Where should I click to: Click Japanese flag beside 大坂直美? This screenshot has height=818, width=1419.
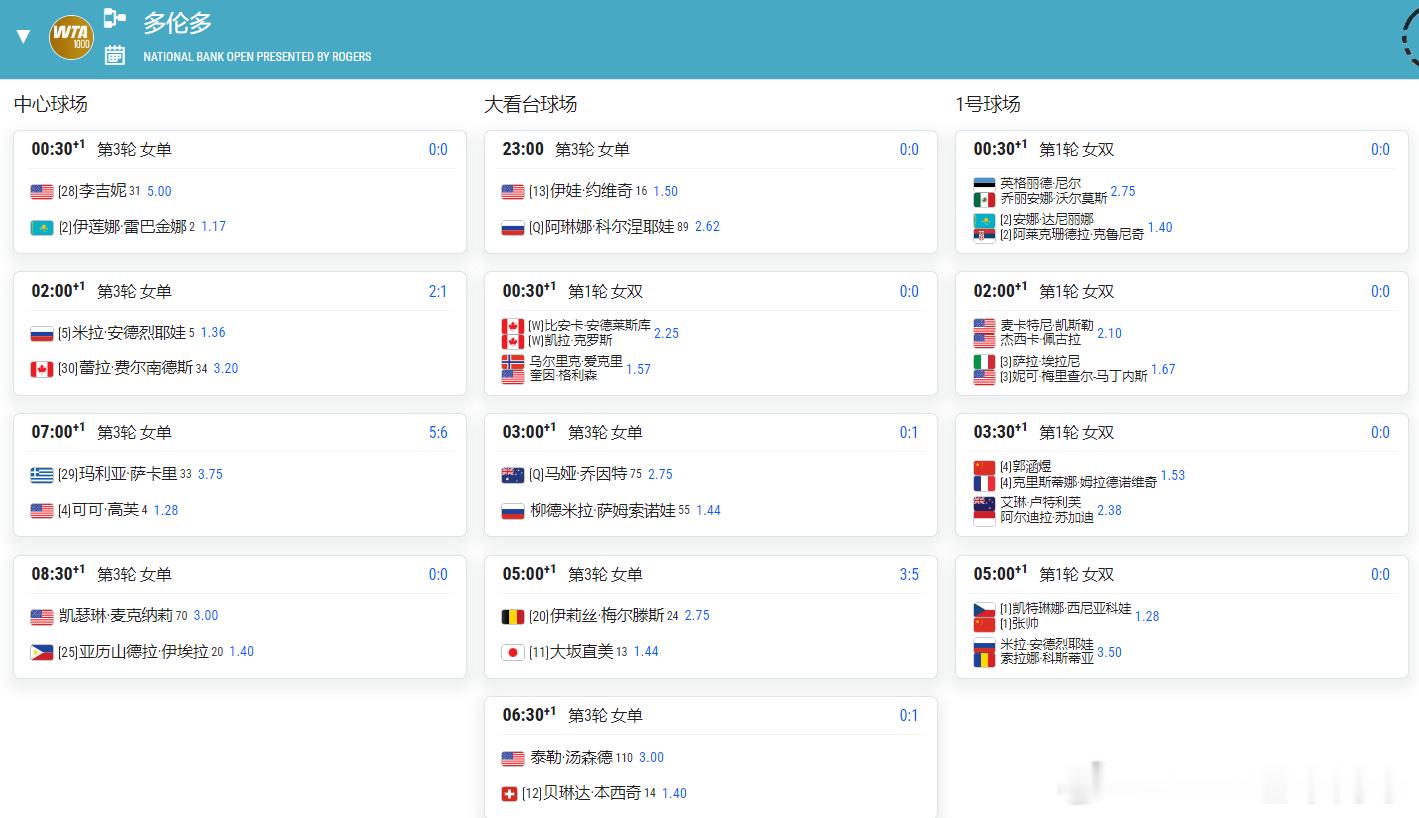[x=513, y=652]
